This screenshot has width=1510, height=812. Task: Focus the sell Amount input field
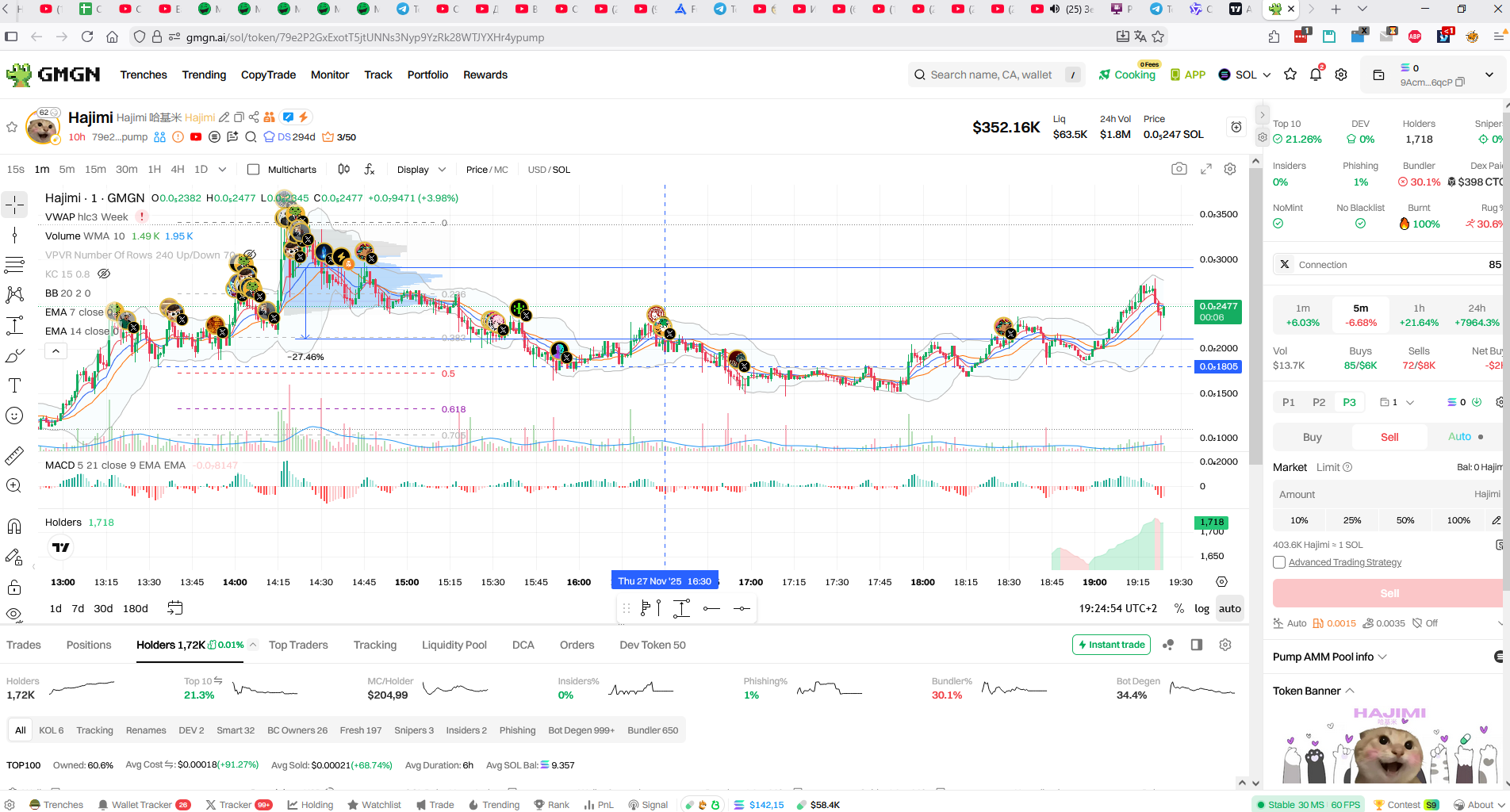point(1388,494)
